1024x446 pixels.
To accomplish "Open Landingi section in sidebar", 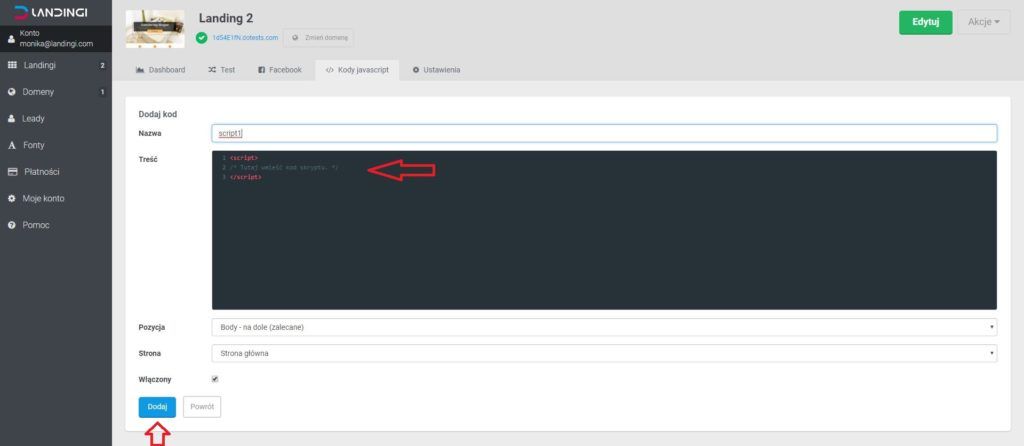I will click(40, 65).
